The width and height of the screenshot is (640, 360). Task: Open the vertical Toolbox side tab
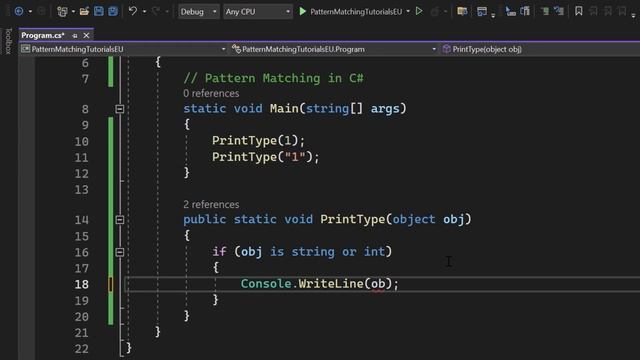pyautogui.click(x=8, y=41)
